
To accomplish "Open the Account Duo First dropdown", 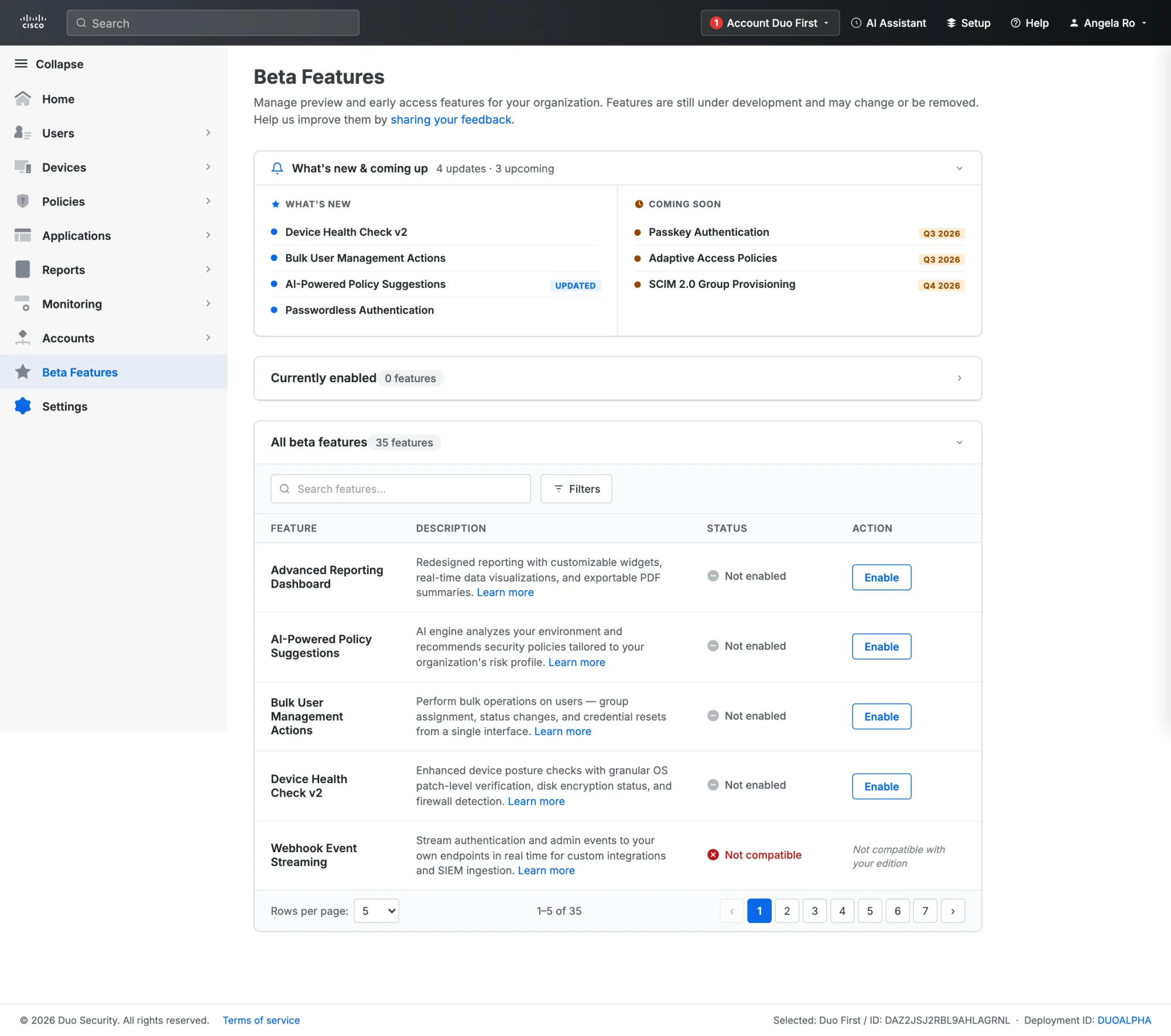I will 770,23.
